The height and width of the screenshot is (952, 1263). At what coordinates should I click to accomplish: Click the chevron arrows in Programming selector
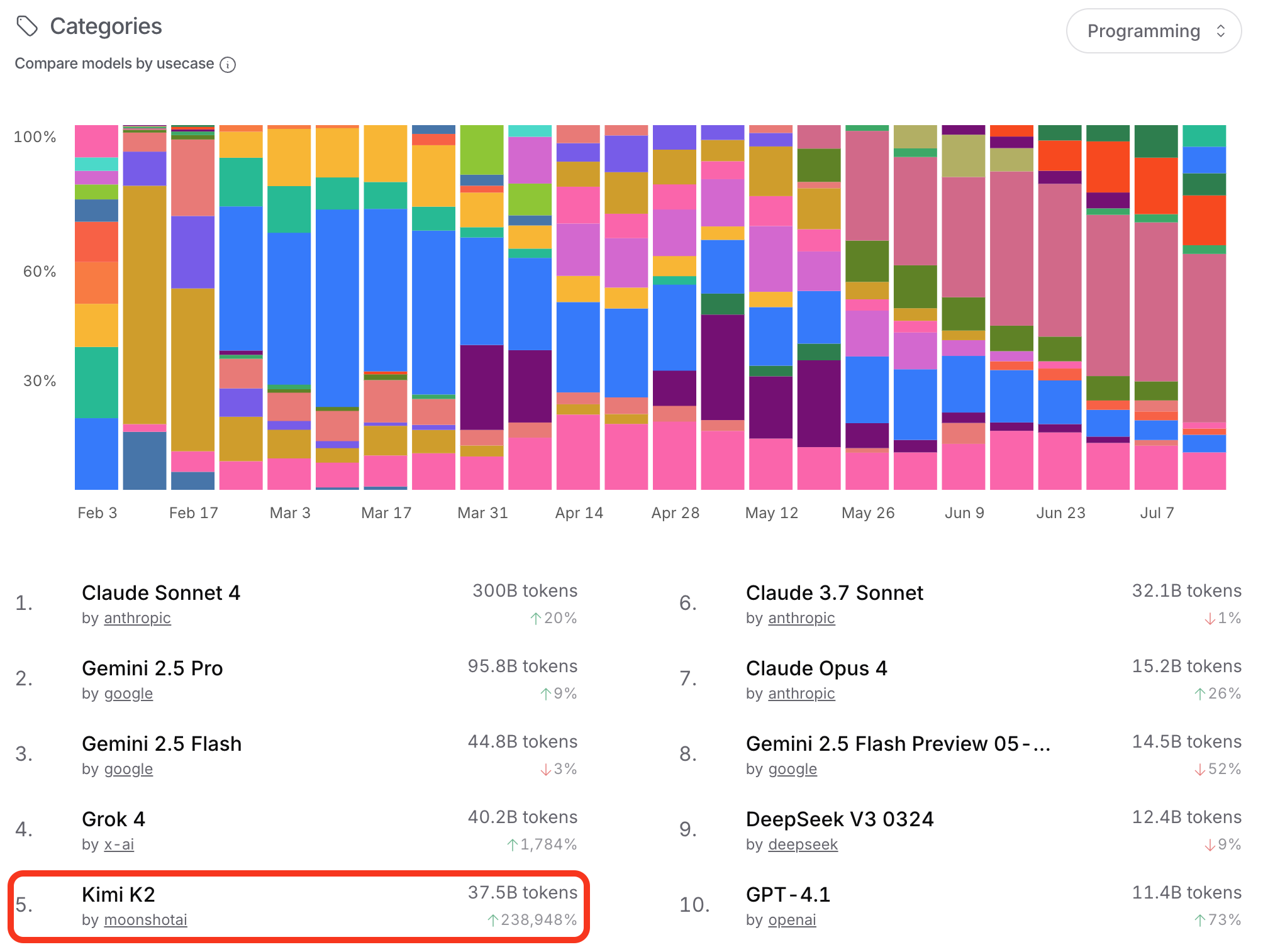click(x=1220, y=31)
